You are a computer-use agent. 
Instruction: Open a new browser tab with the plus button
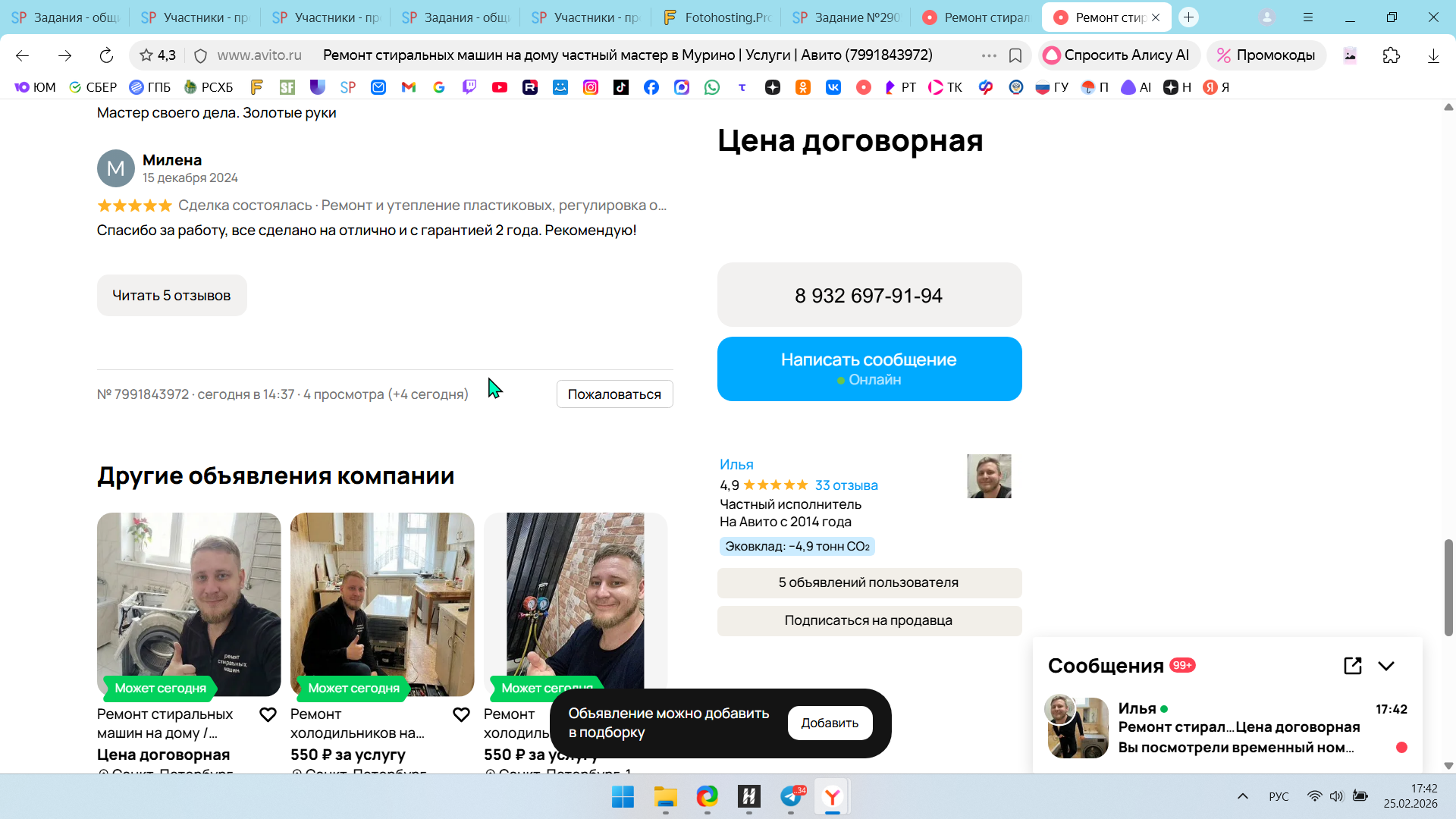click(1188, 17)
